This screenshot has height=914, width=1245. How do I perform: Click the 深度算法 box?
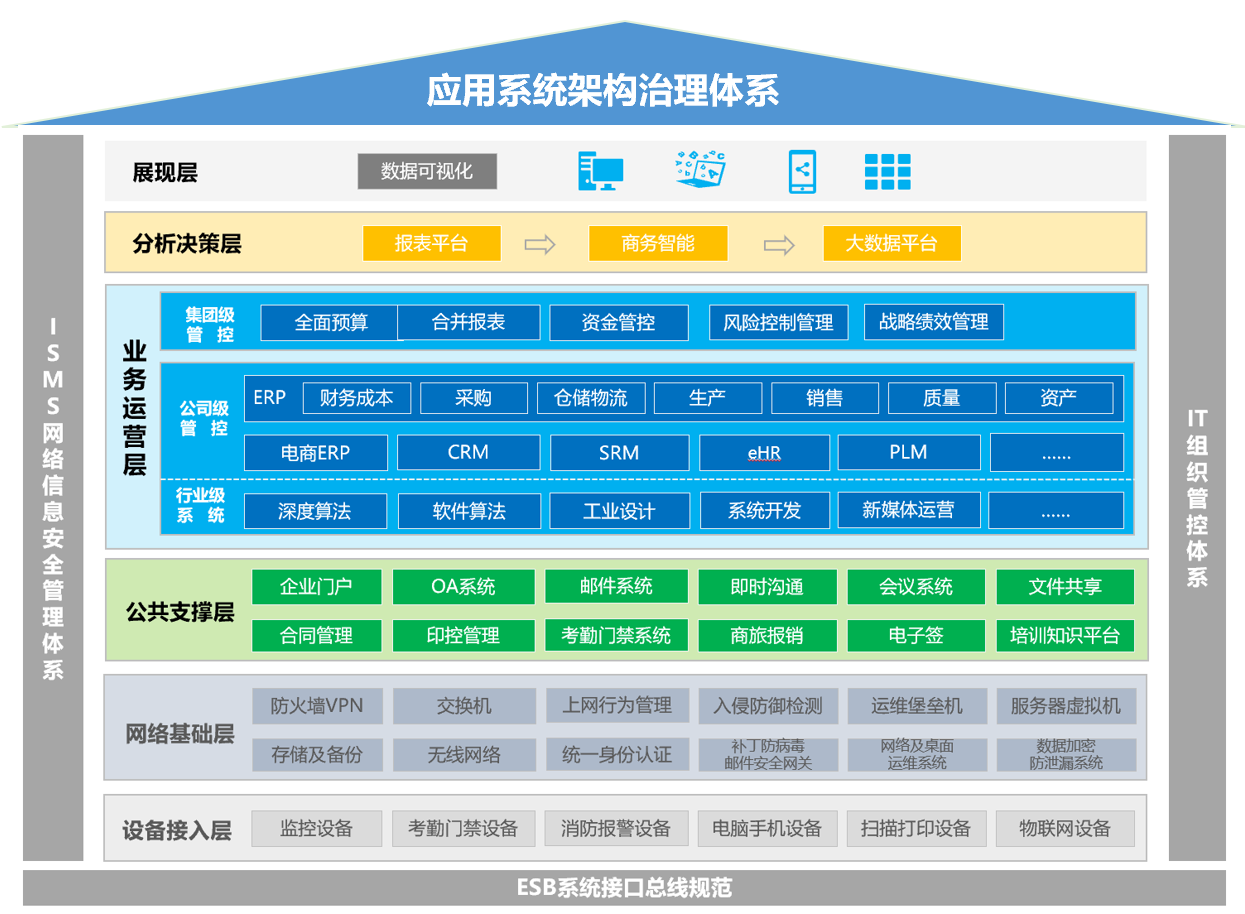315,511
